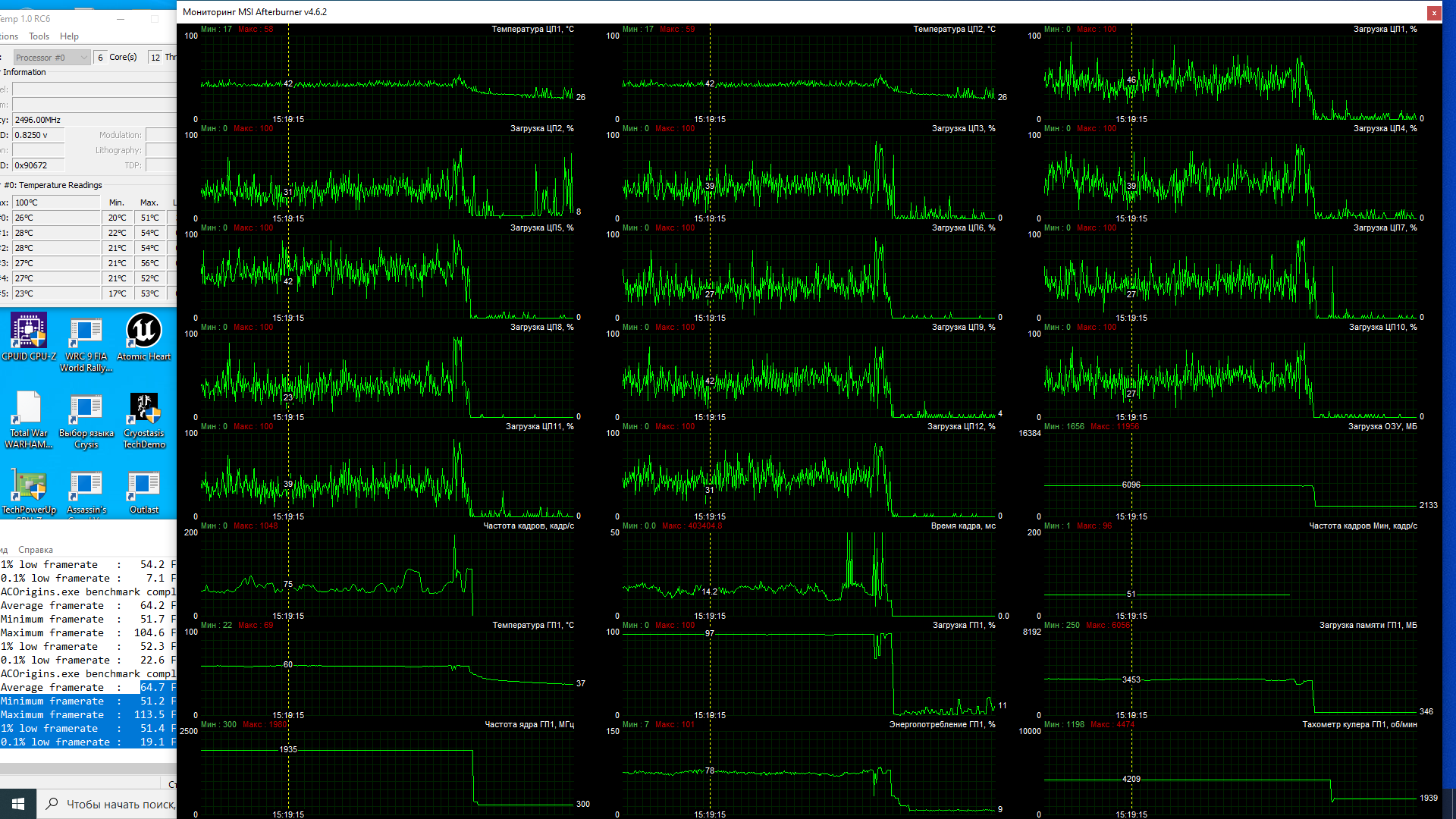This screenshot has width=1456, height=819.
Task: Open the Windows Start menu
Action: [18, 803]
